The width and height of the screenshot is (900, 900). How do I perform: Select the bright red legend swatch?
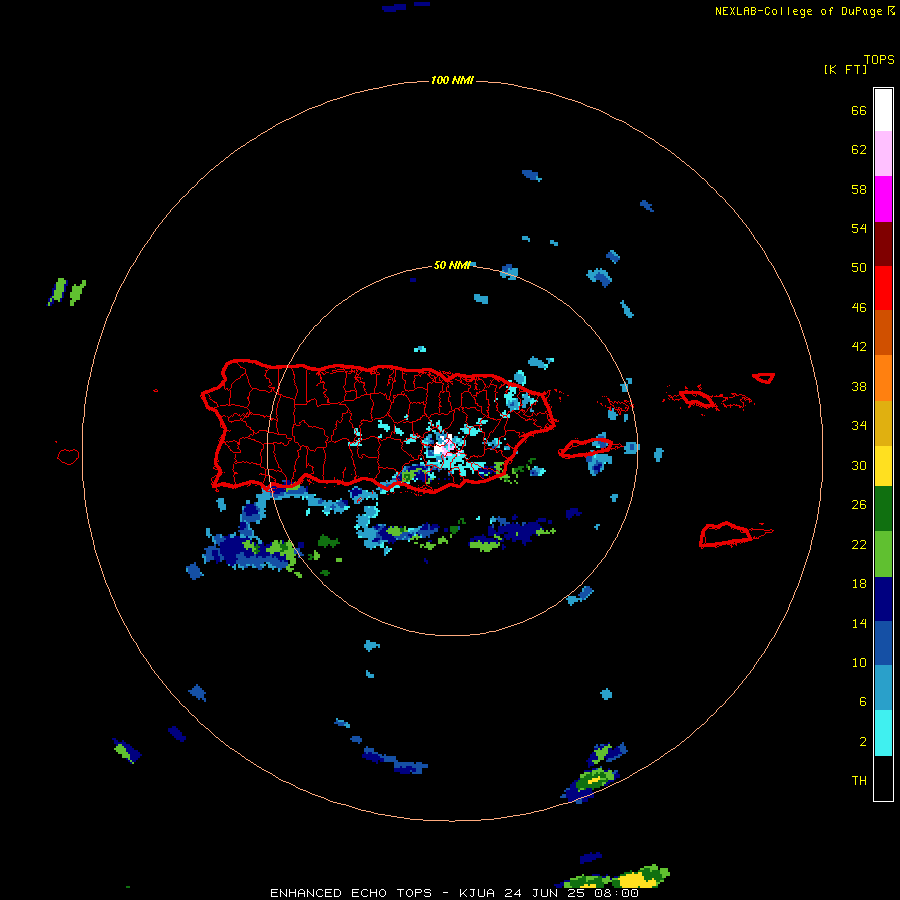pyautogui.click(x=883, y=288)
